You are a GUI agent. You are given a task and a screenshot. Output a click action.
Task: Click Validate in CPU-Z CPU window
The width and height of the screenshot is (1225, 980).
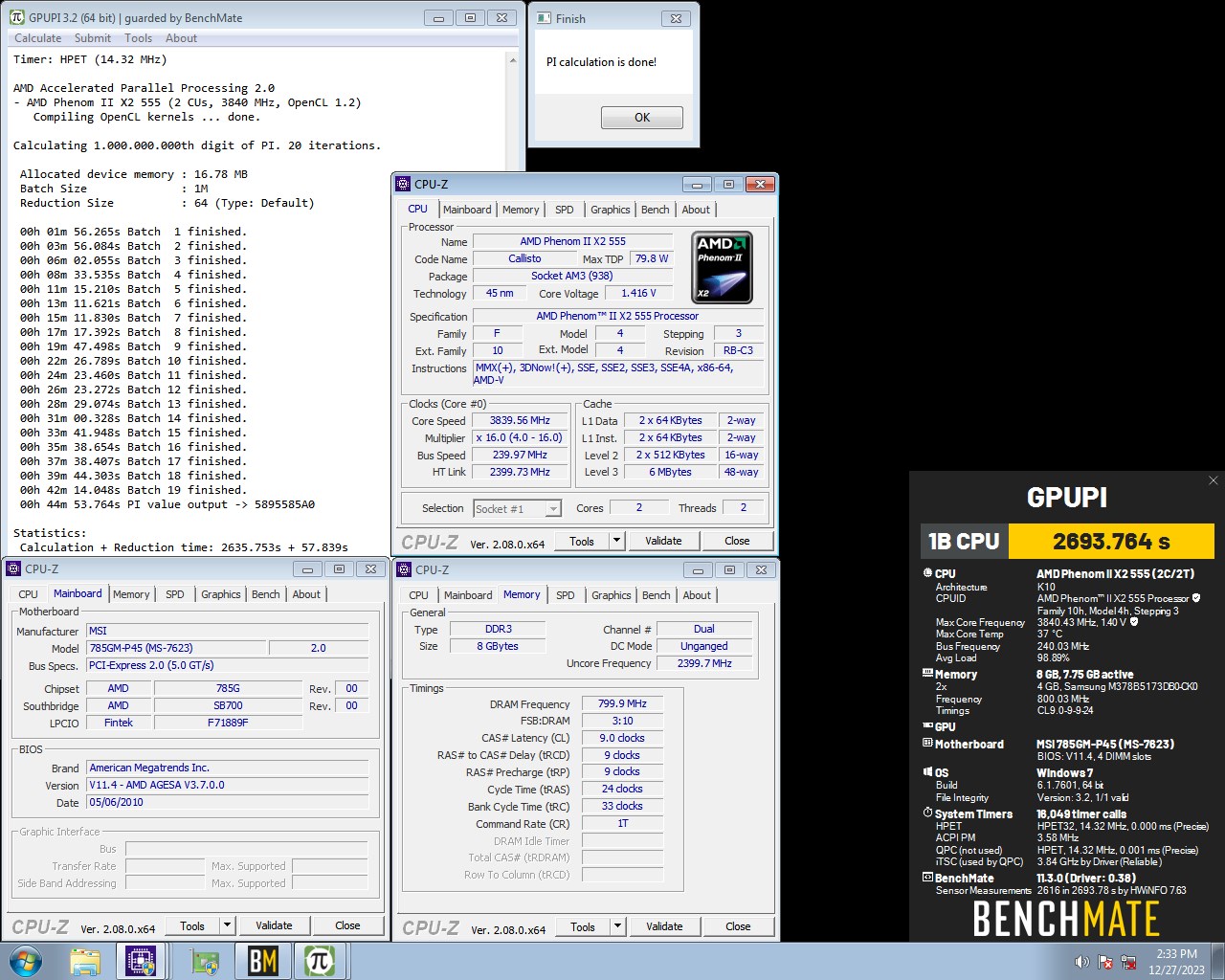pyautogui.click(x=663, y=541)
